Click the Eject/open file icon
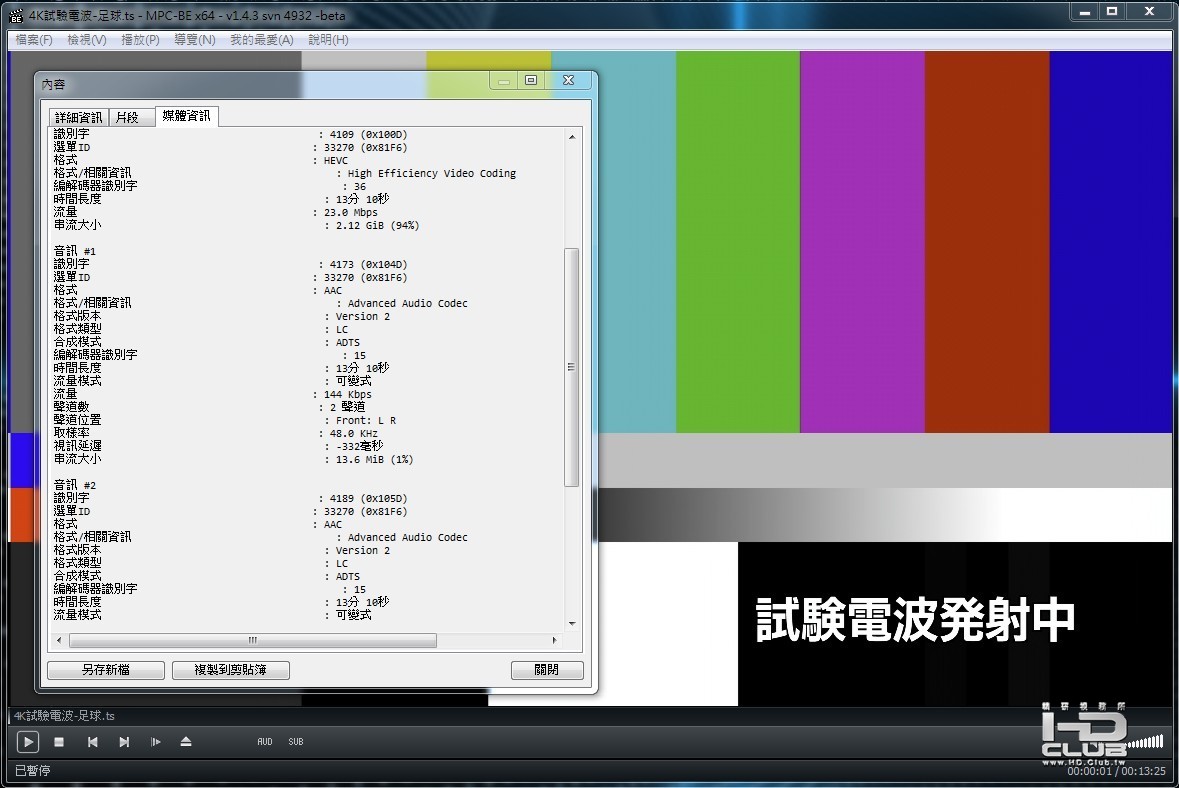The width and height of the screenshot is (1179, 788). [x=186, y=742]
